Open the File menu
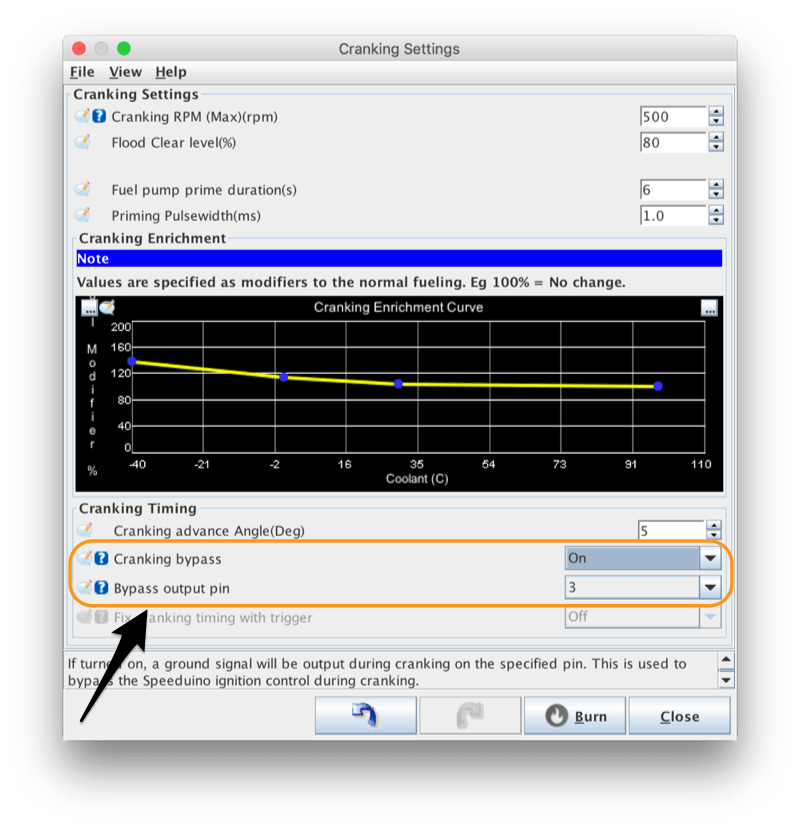This screenshot has width=800, height=830. 81,72
